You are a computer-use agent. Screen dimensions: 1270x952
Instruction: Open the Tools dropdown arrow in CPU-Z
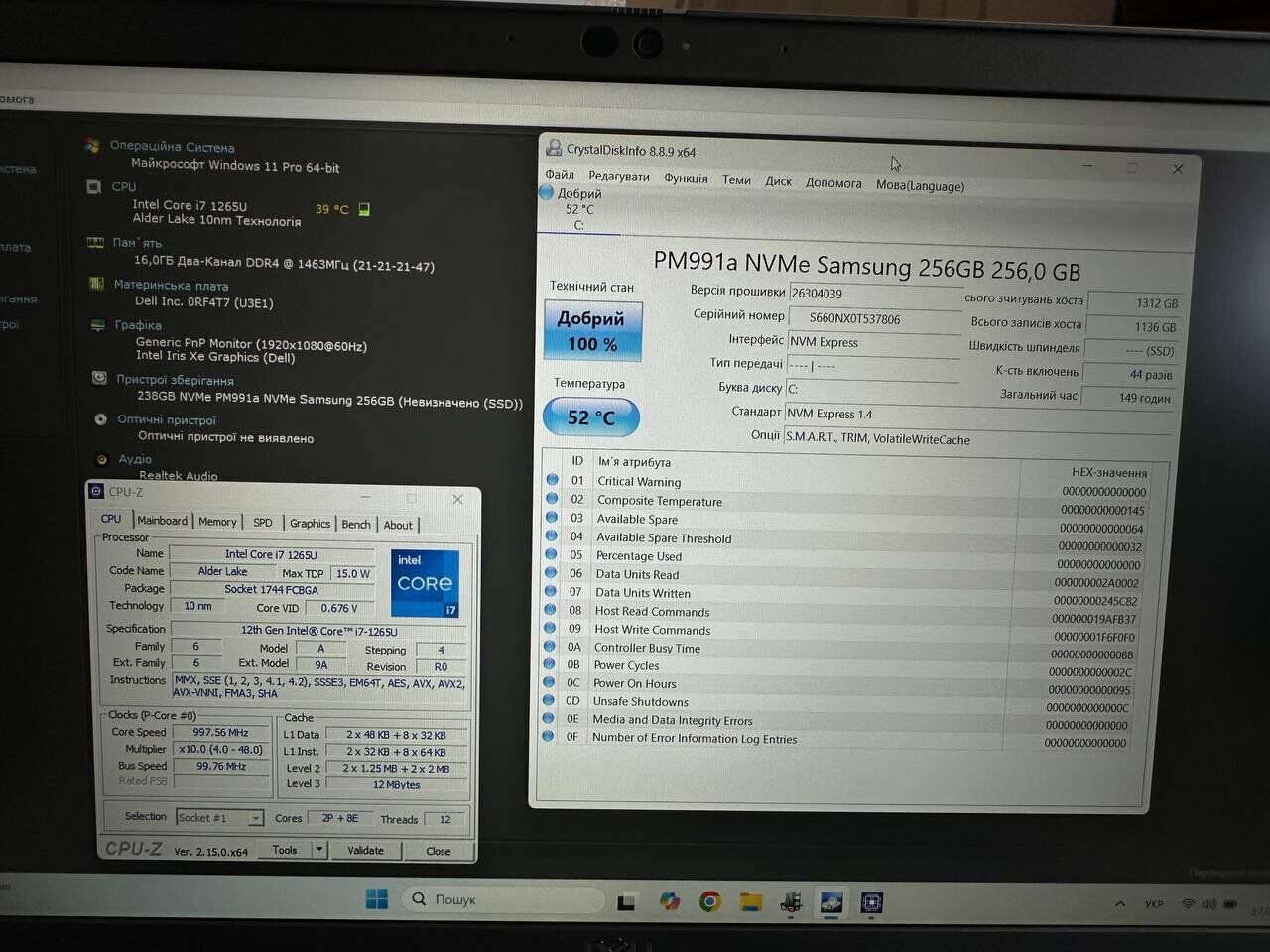click(x=319, y=850)
